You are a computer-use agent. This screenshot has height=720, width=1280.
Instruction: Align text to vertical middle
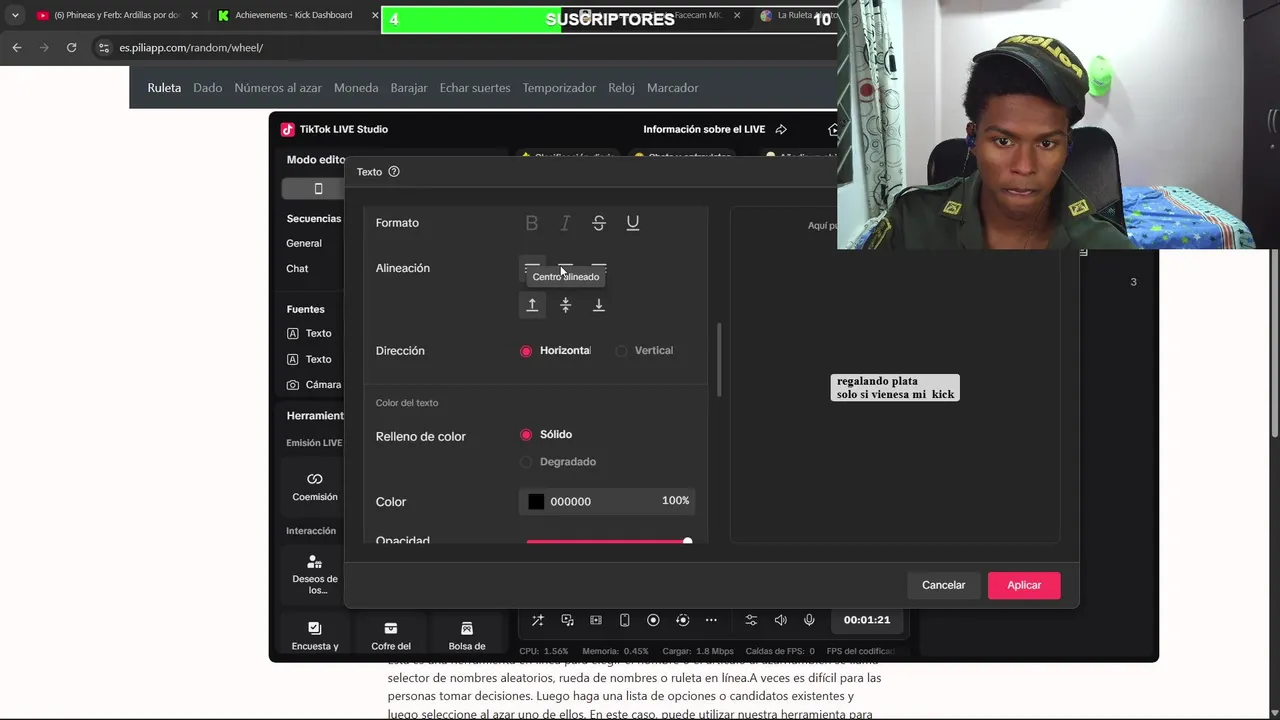click(x=566, y=305)
